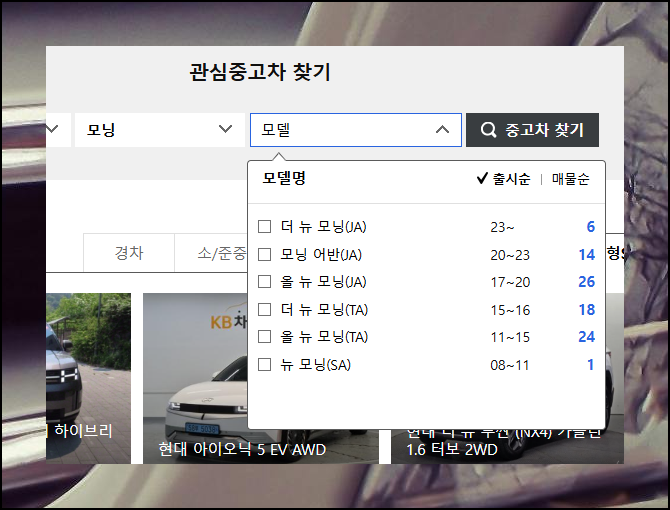Image resolution: width=670 pixels, height=510 pixels.
Task: Click the 23~ year range text
Action: point(502,227)
